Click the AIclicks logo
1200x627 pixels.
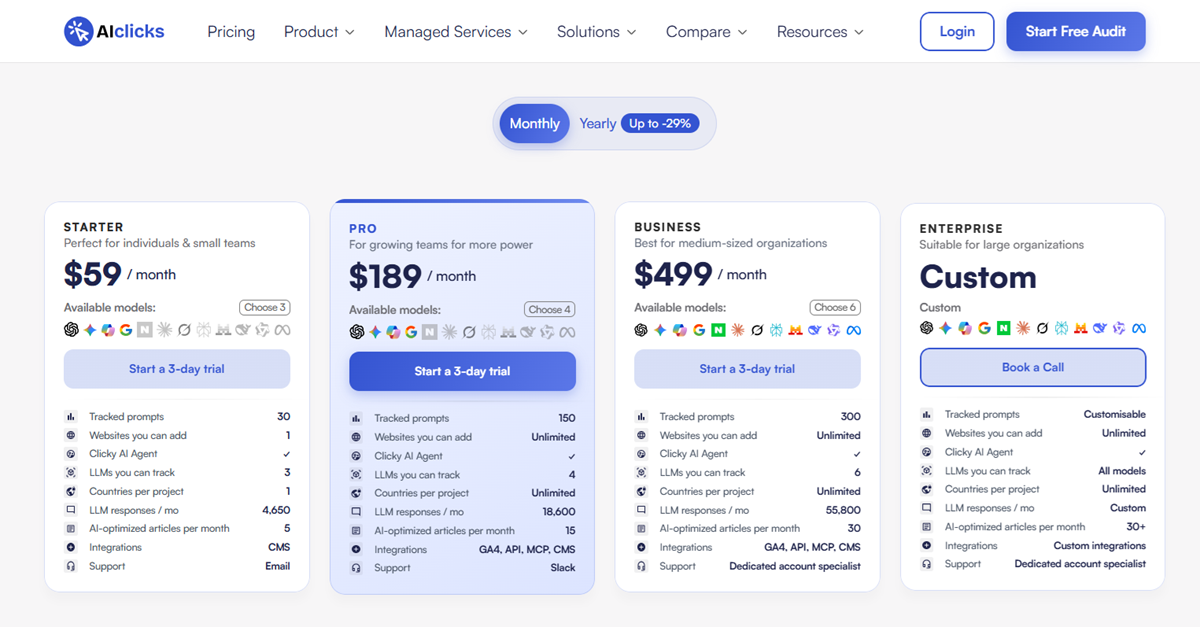click(114, 31)
